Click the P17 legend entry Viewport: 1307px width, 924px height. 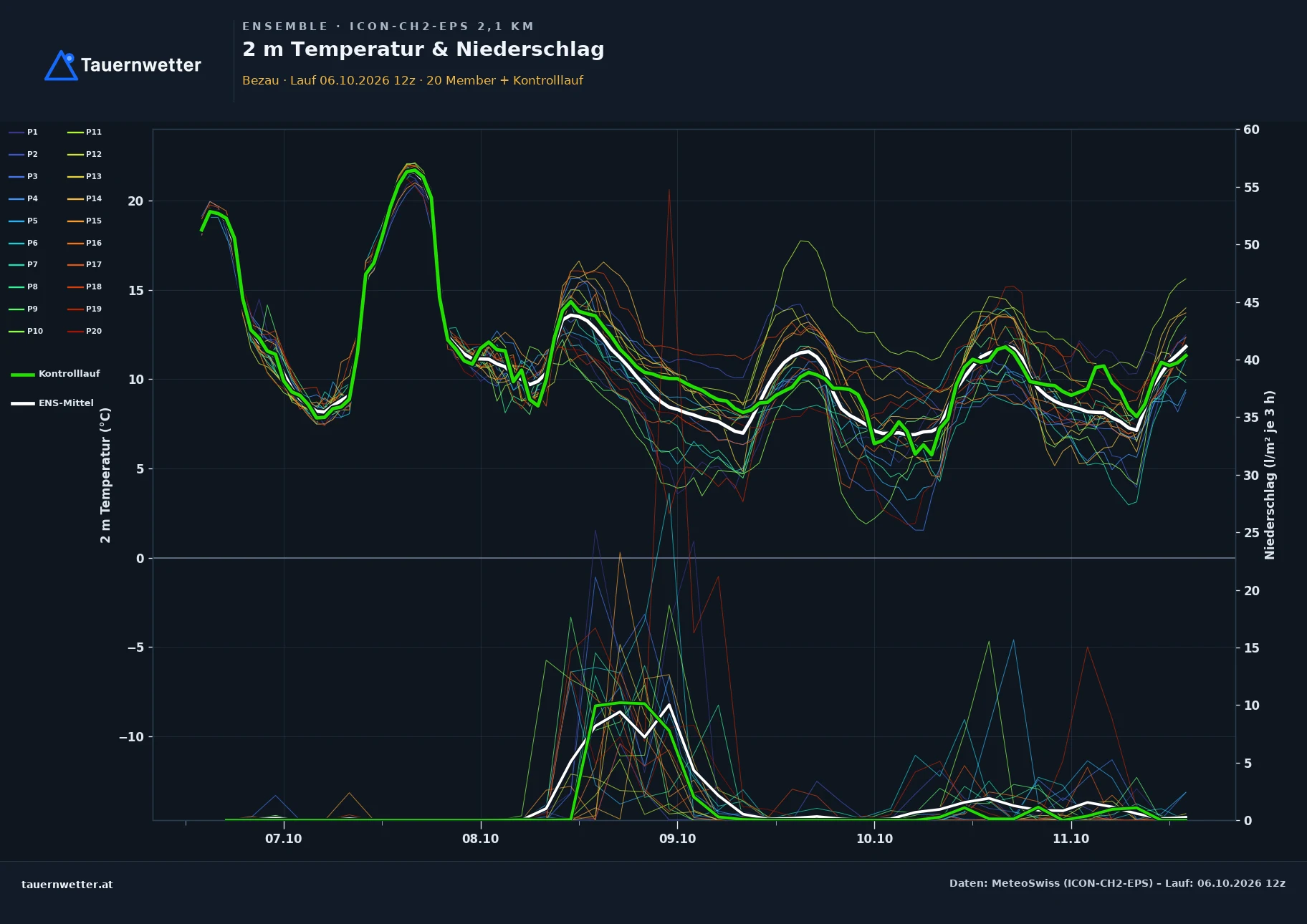pyautogui.click(x=85, y=264)
